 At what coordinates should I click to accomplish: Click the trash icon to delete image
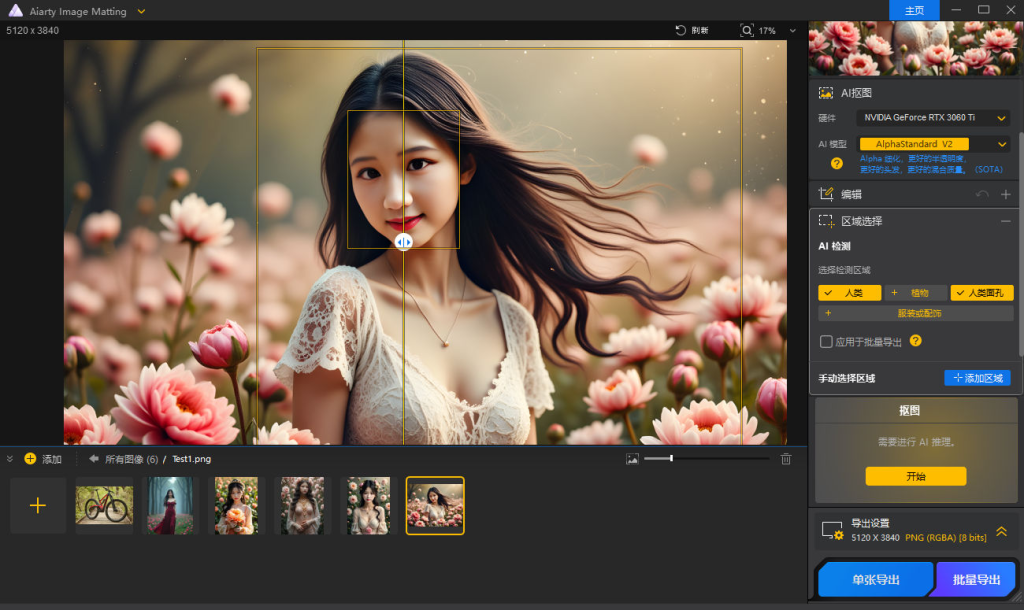click(x=786, y=459)
